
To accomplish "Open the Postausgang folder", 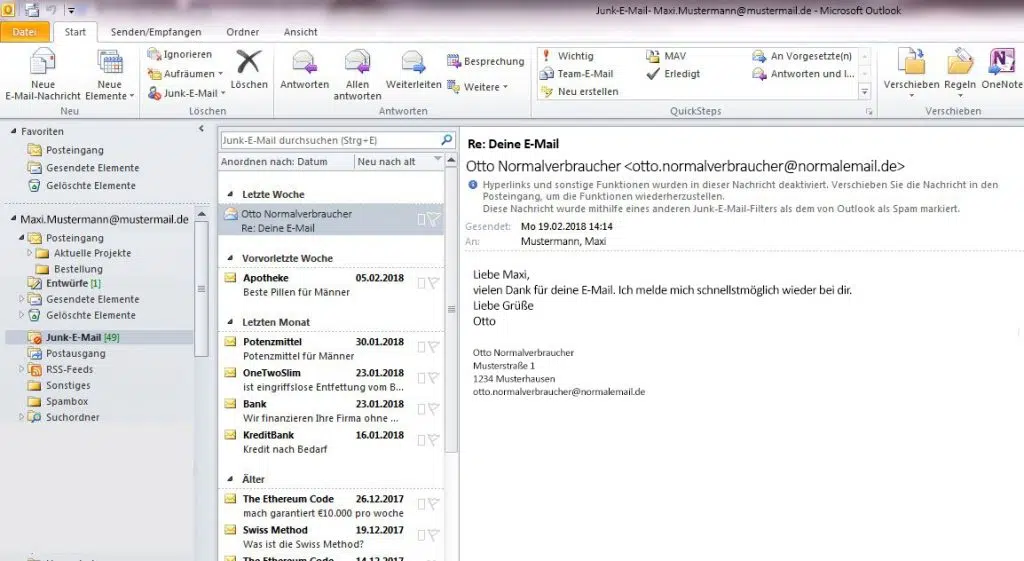I will tap(66, 353).
